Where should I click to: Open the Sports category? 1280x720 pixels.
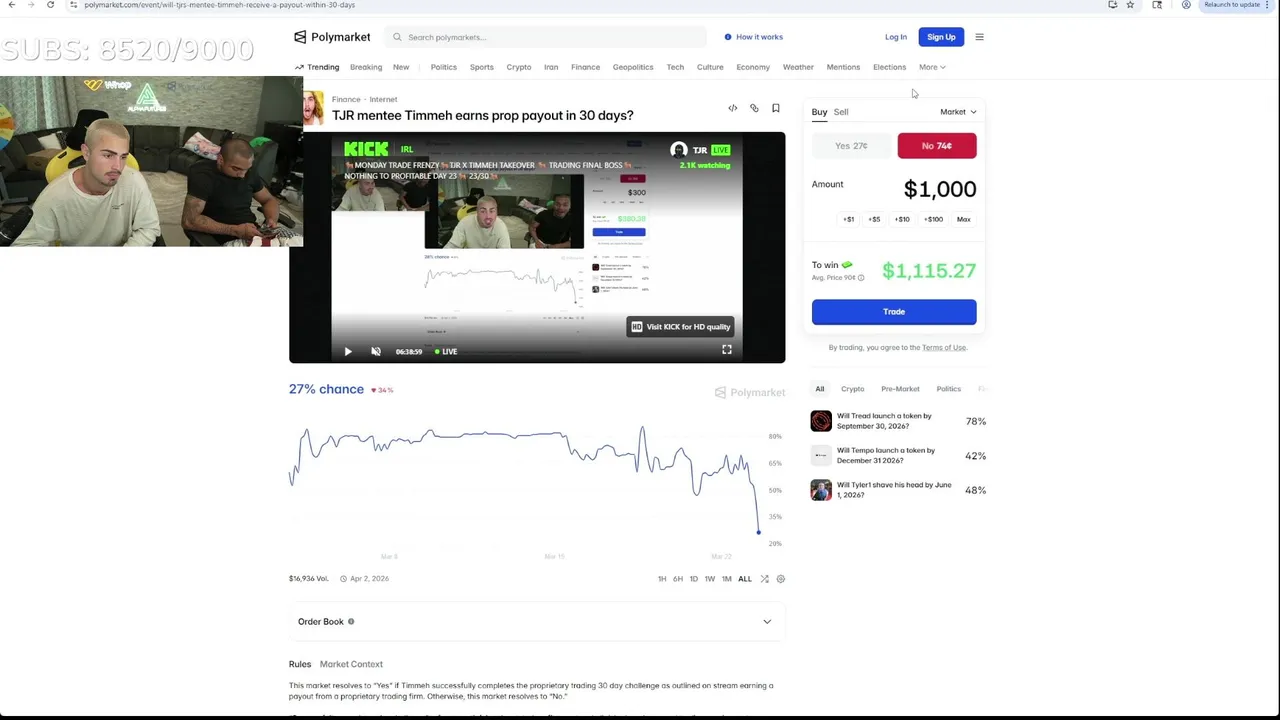point(482,67)
